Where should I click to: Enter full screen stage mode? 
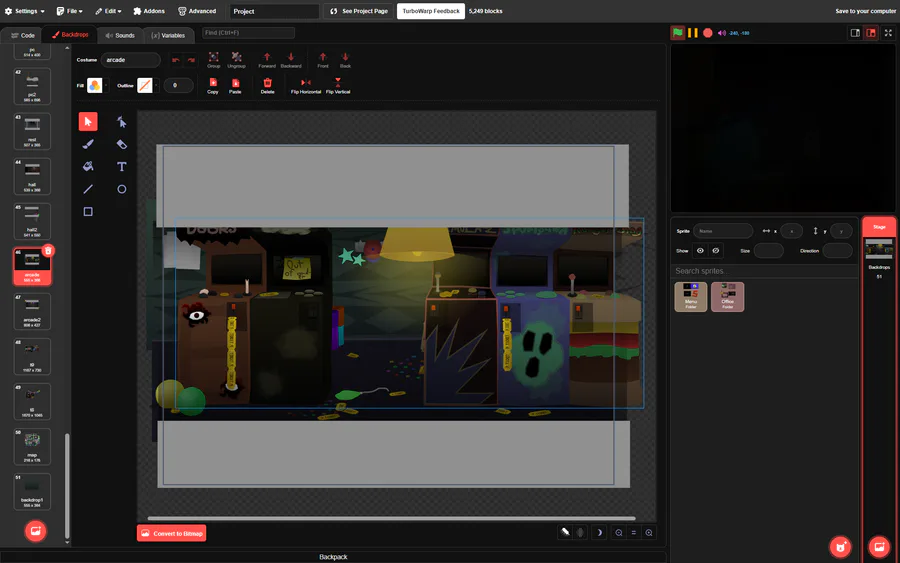(888, 33)
